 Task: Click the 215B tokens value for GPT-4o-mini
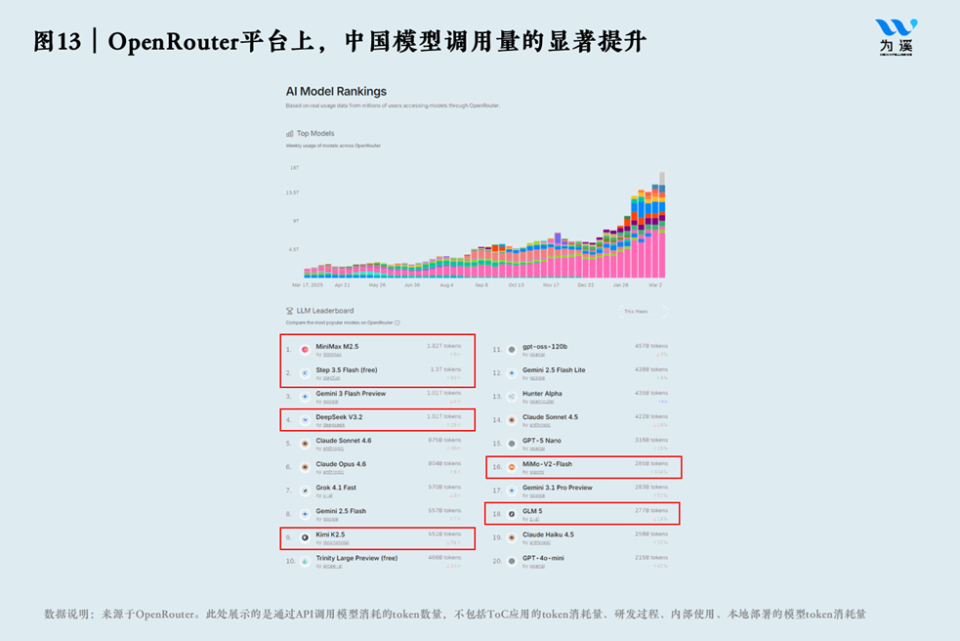click(x=651, y=558)
